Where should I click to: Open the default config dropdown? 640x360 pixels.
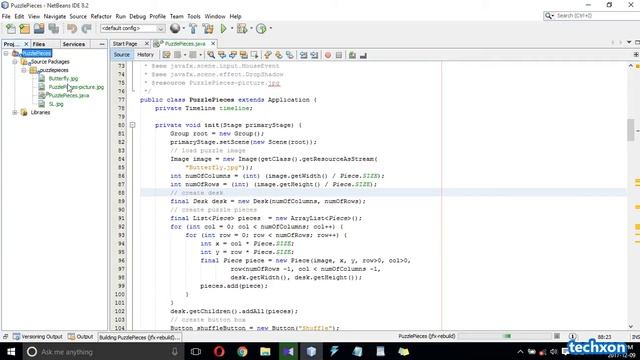132,28
